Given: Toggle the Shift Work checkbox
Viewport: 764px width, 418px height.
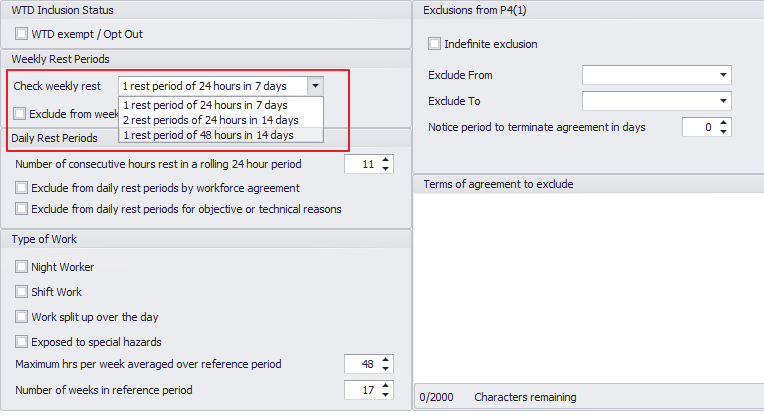Looking at the screenshot, I should (22, 292).
